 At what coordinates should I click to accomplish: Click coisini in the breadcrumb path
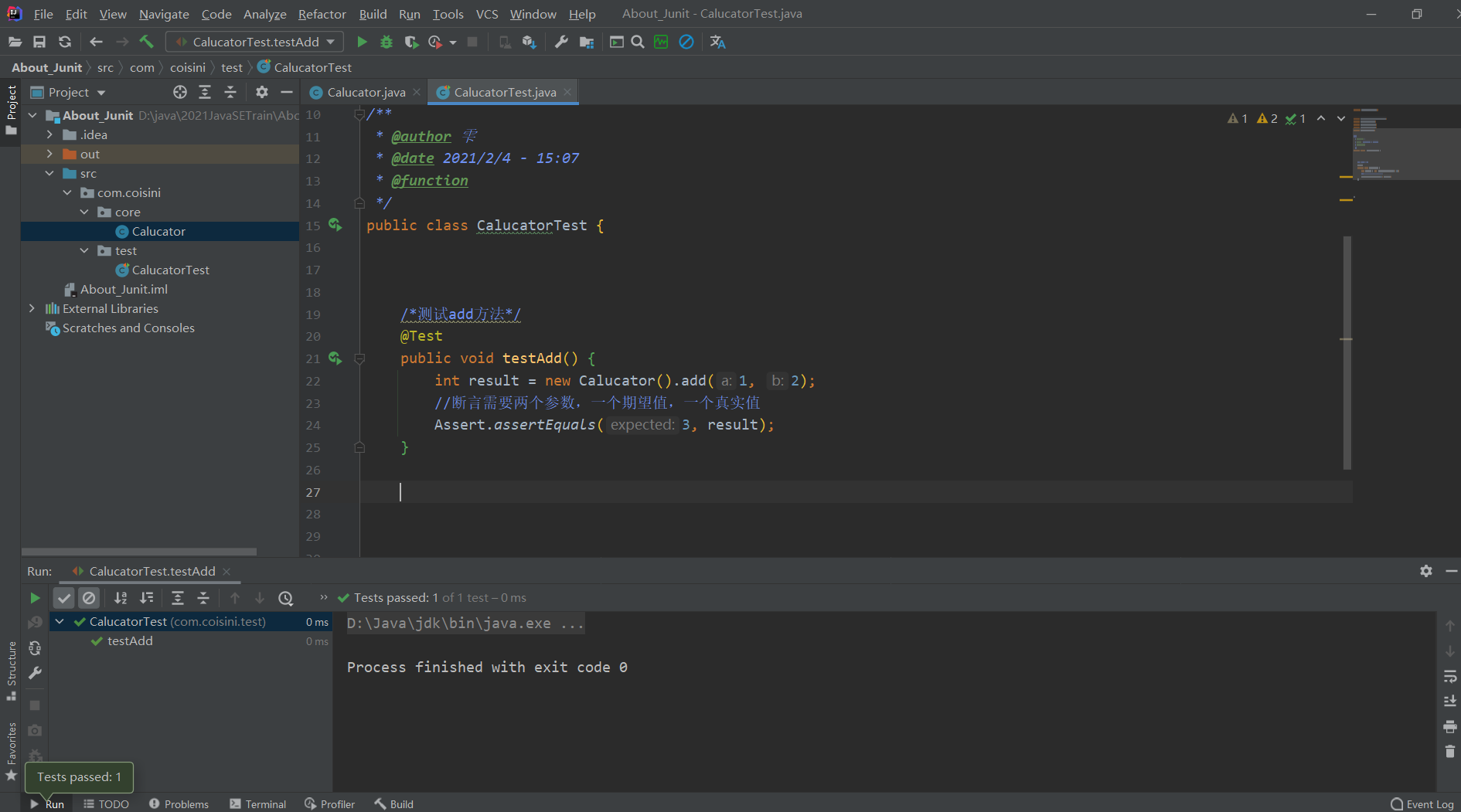click(188, 67)
